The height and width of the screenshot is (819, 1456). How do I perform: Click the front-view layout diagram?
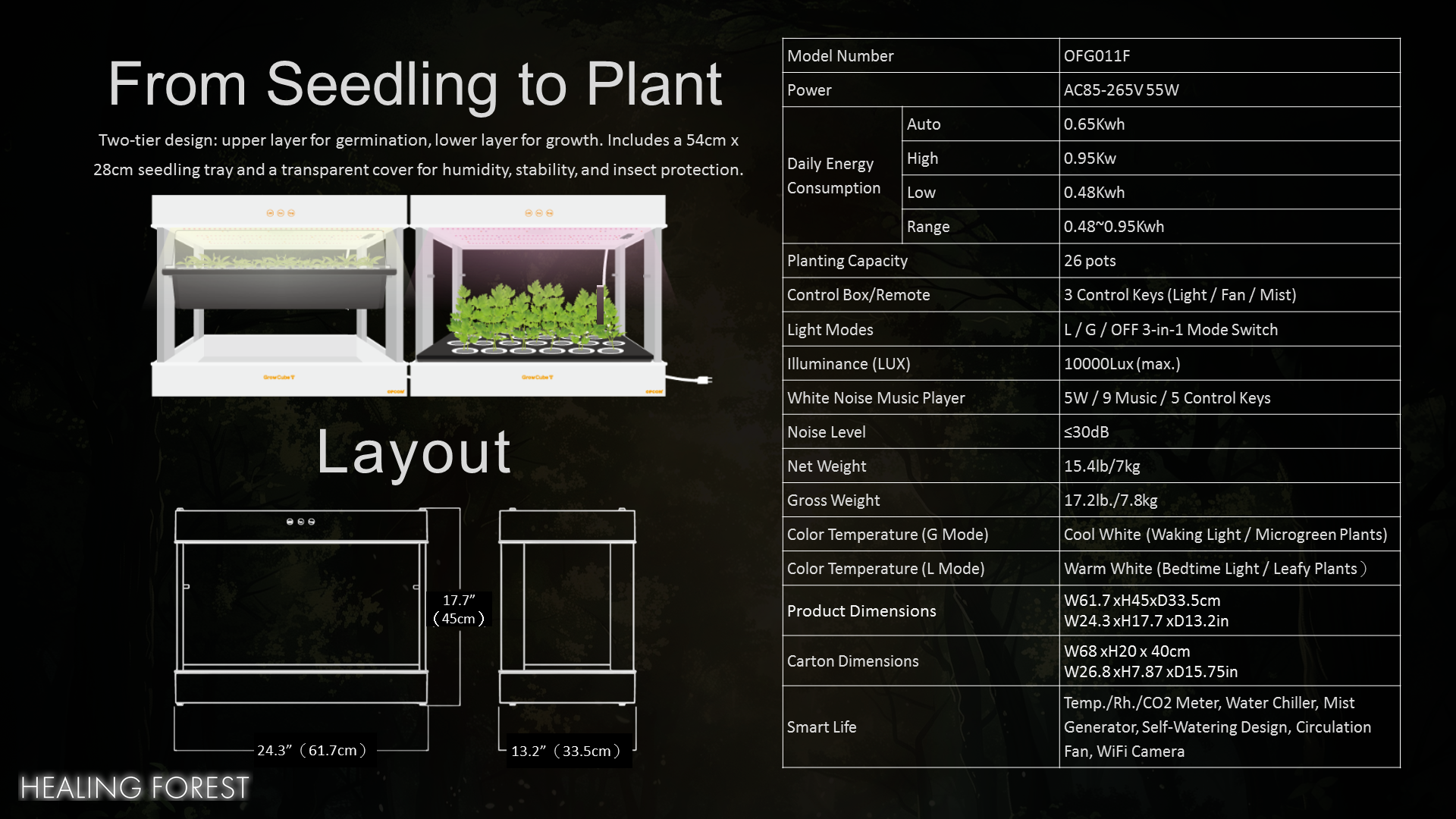click(301, 607)
